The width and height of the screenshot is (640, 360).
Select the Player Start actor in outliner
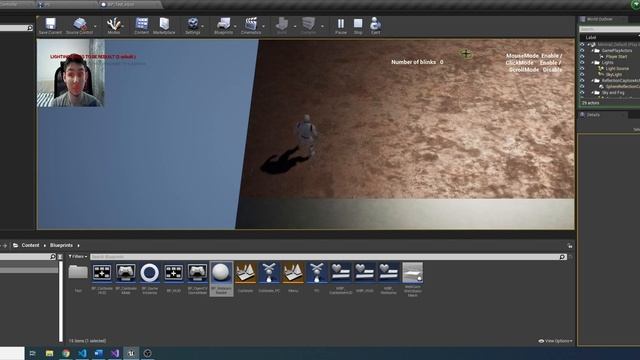pyautogui.click(x=616, y=56)
